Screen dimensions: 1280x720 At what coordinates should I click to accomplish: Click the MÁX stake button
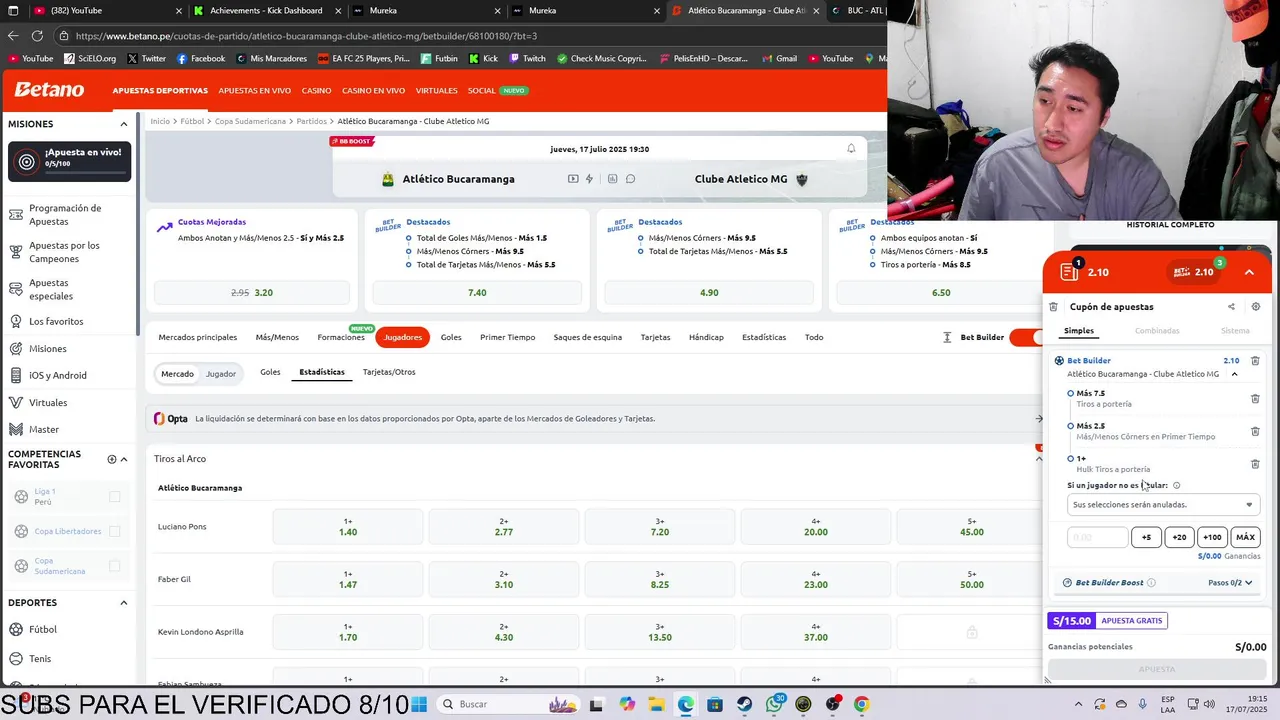point(1245,538)
